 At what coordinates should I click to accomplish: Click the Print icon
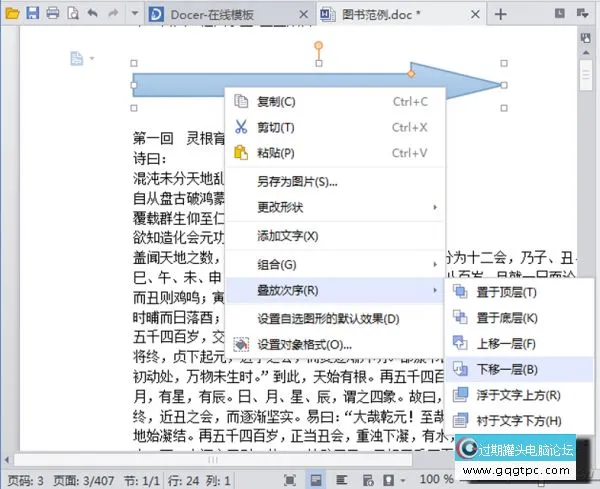click(x=53, y=13)
